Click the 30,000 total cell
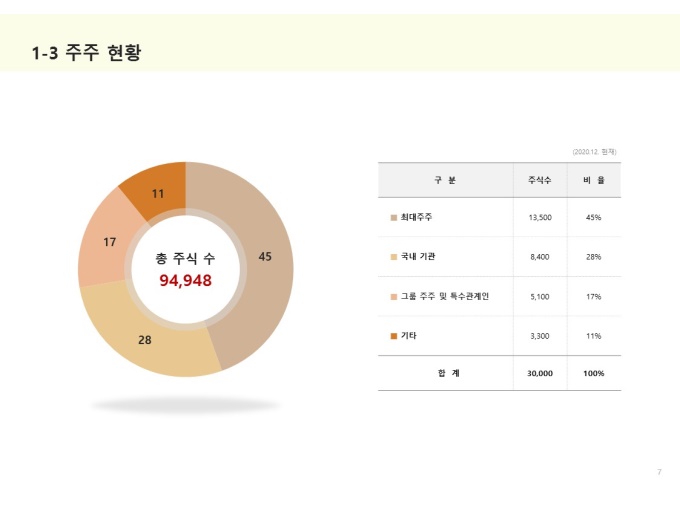 pyautogui.click(x=540, y=373)
